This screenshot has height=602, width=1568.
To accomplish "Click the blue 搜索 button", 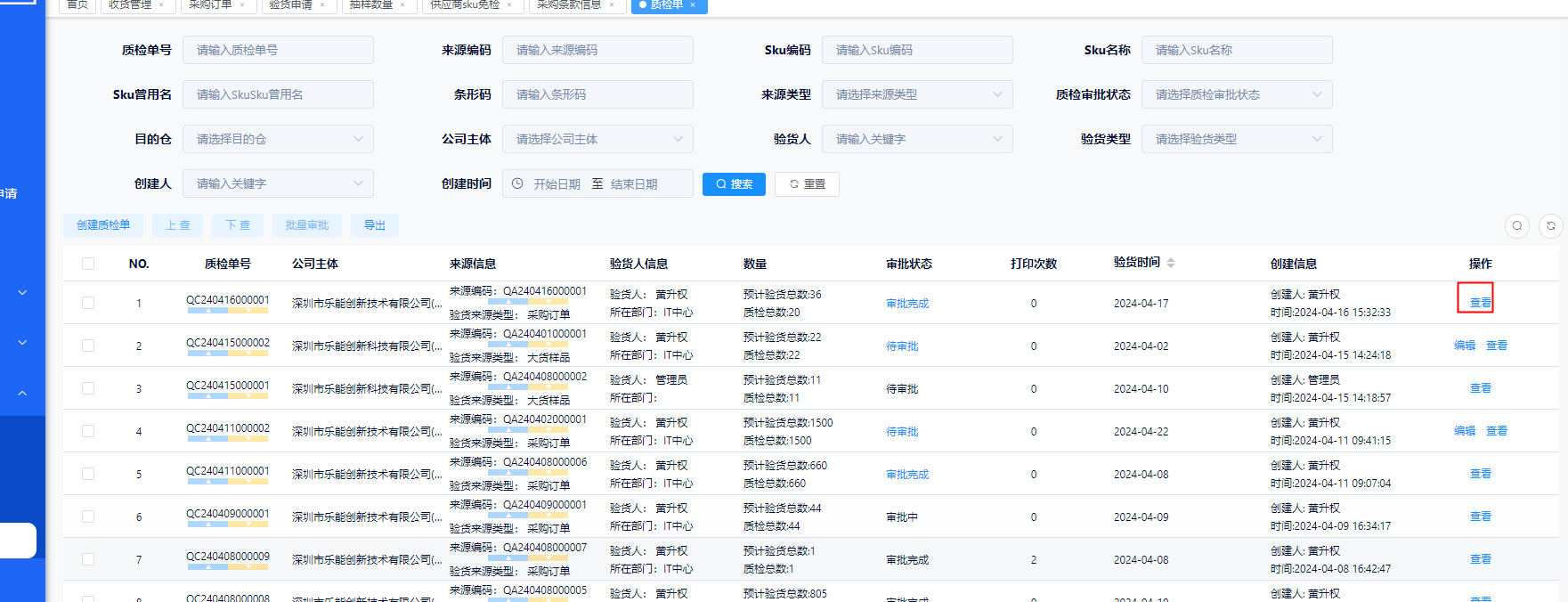I will (734, 184).
